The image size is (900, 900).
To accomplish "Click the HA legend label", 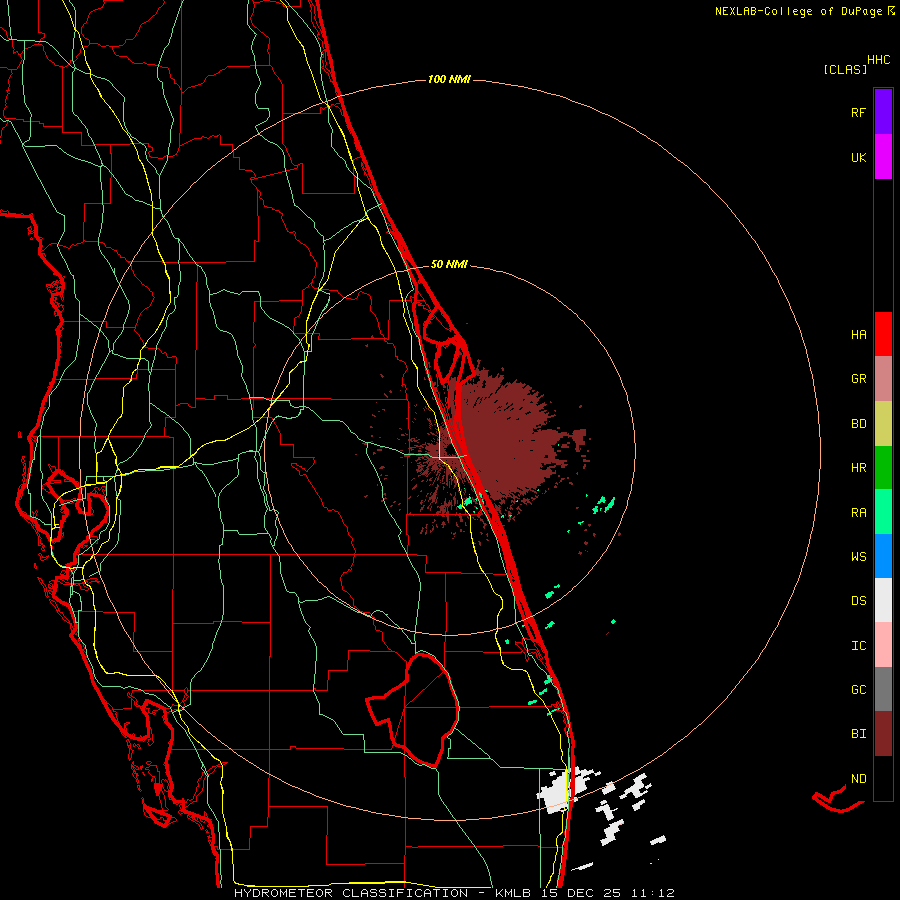I will (x=858, y=335).
